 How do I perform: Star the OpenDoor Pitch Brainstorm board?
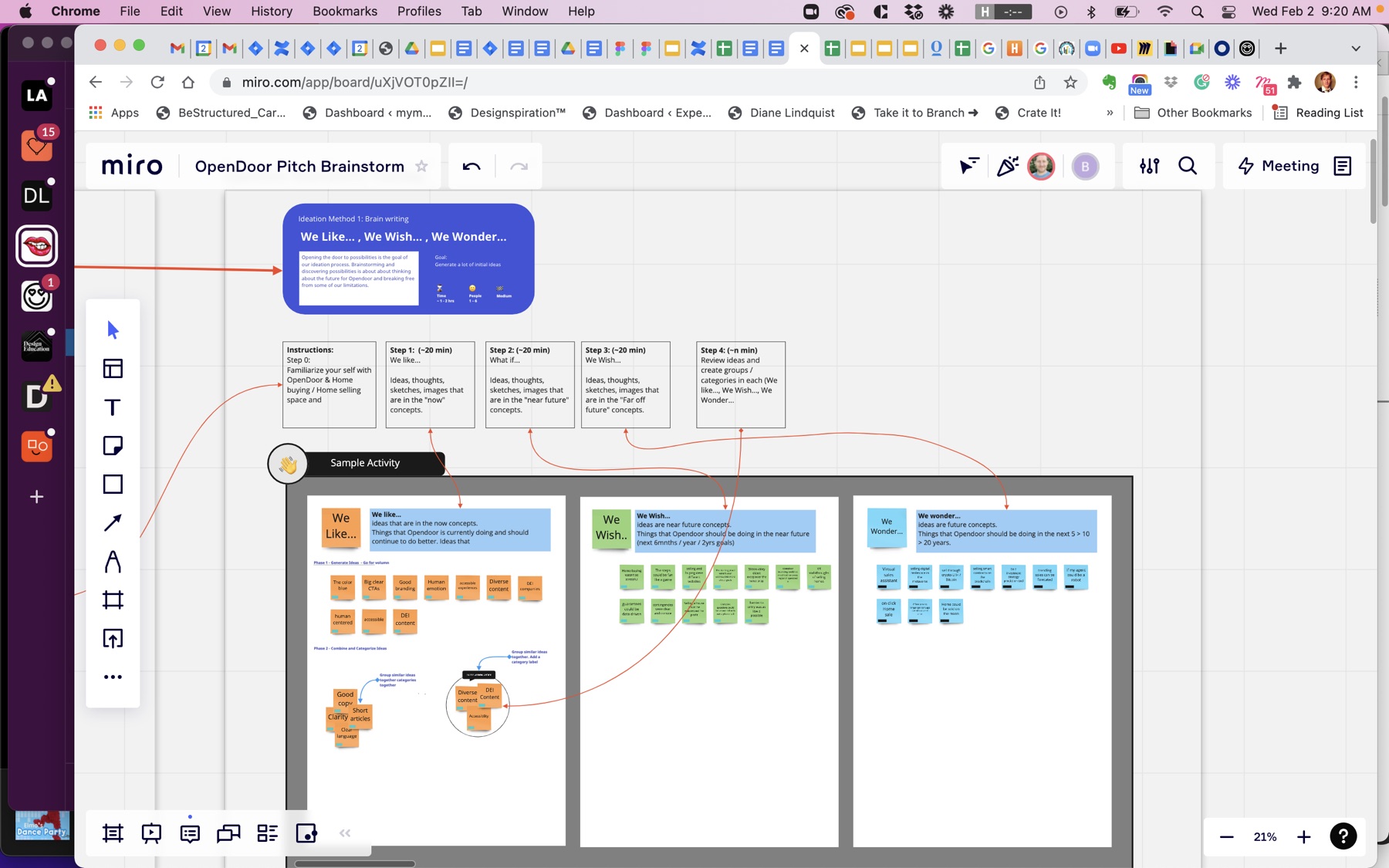pos(421,167)
